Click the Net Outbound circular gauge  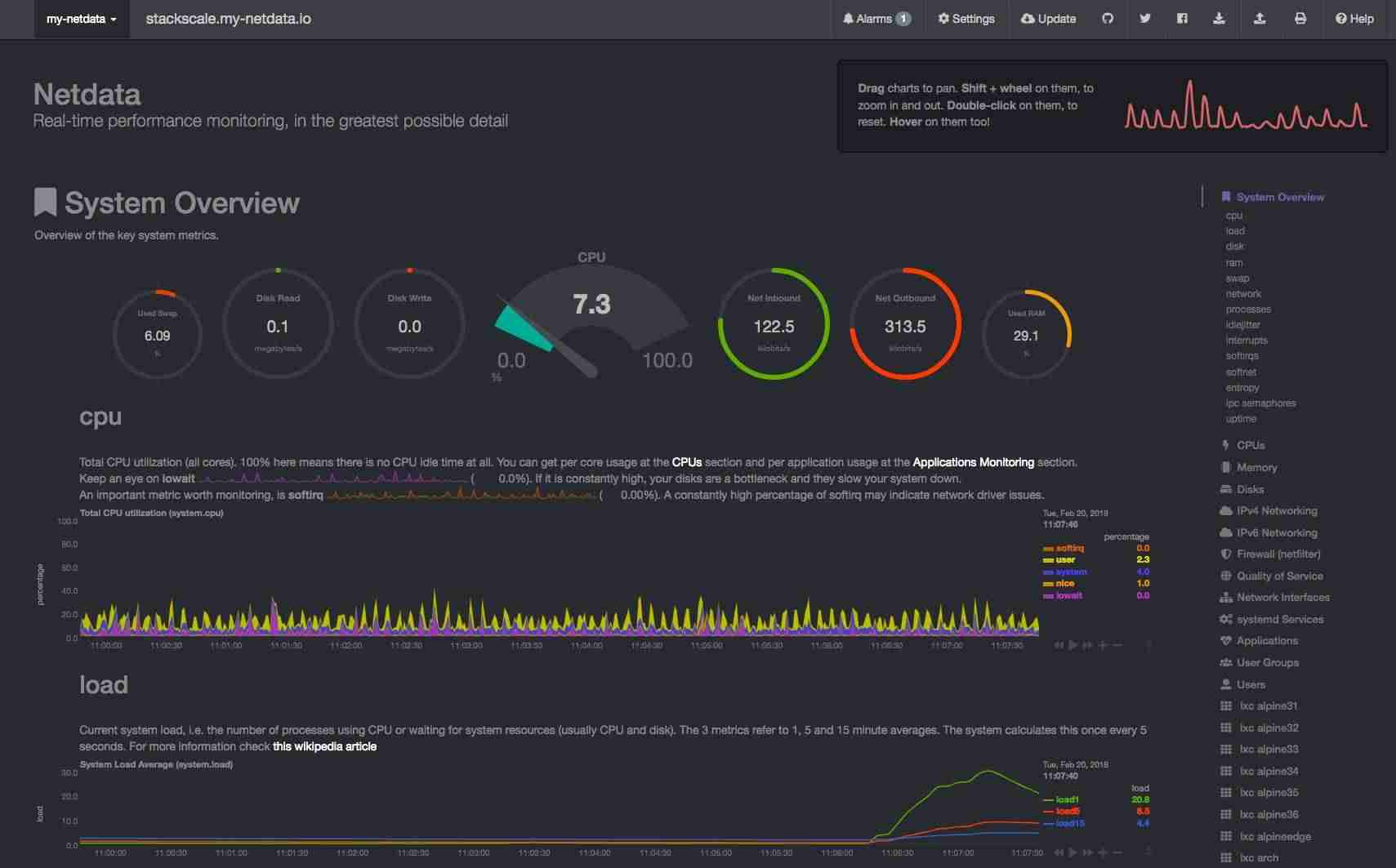pyautogui.click(x=905, y=324)
